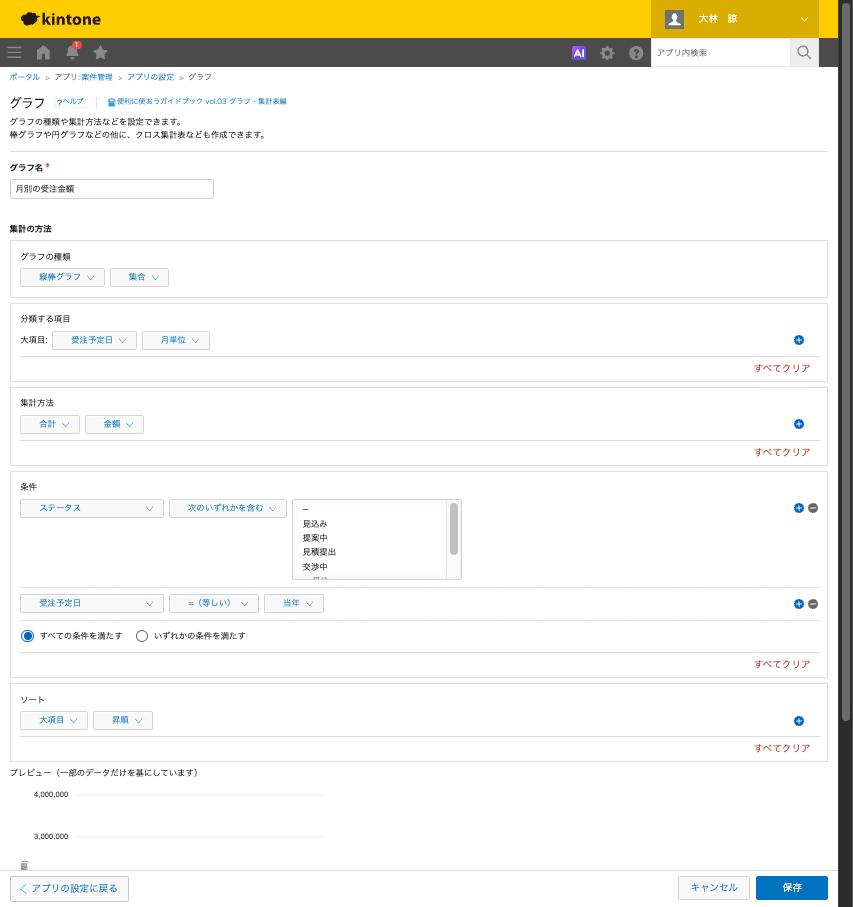Add a new sort row
Screen dimensions: 853x907
pyautogui.click(x=799, y=721)
